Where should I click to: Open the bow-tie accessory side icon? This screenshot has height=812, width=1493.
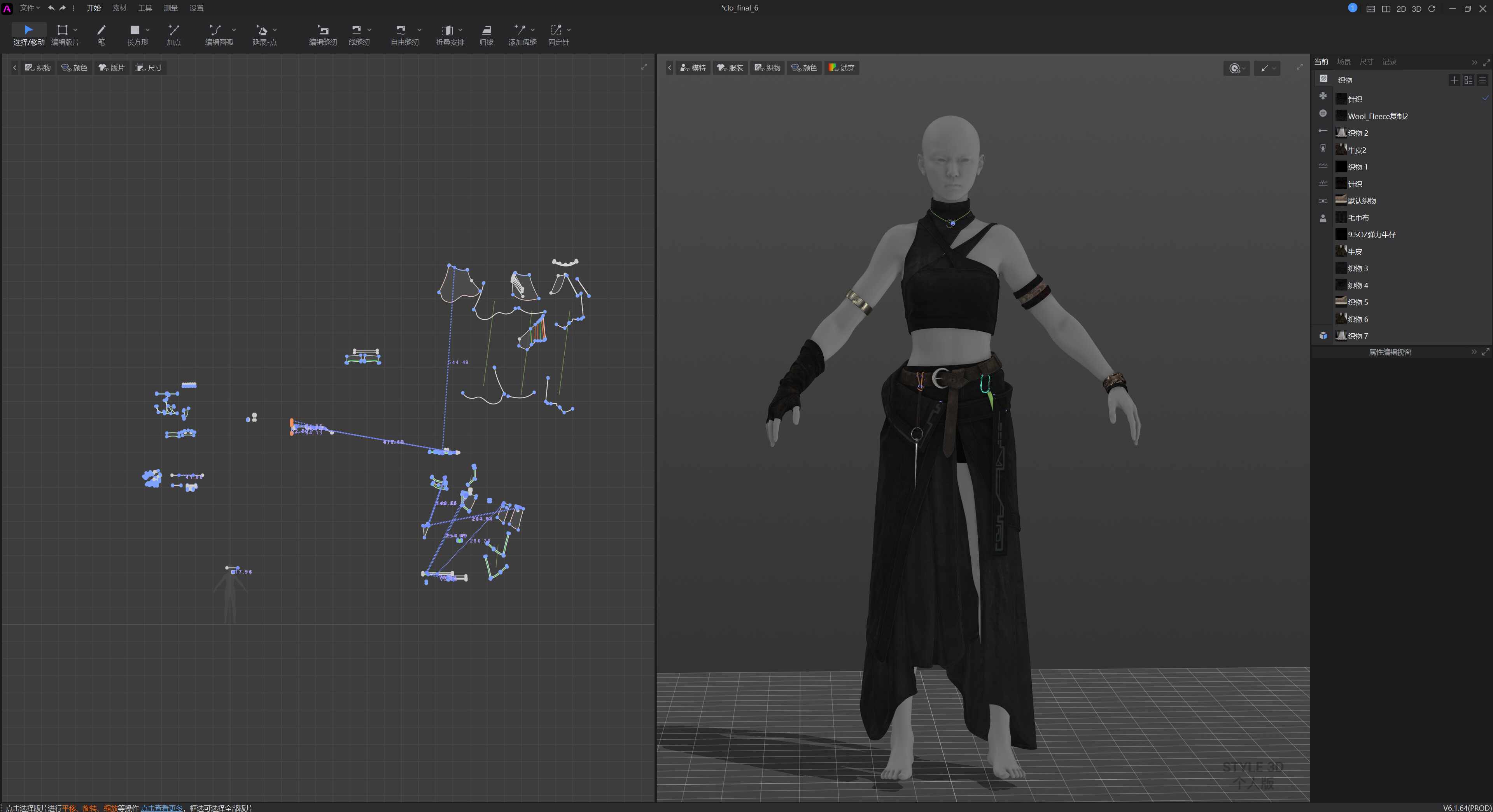[x=1323, y=201]
